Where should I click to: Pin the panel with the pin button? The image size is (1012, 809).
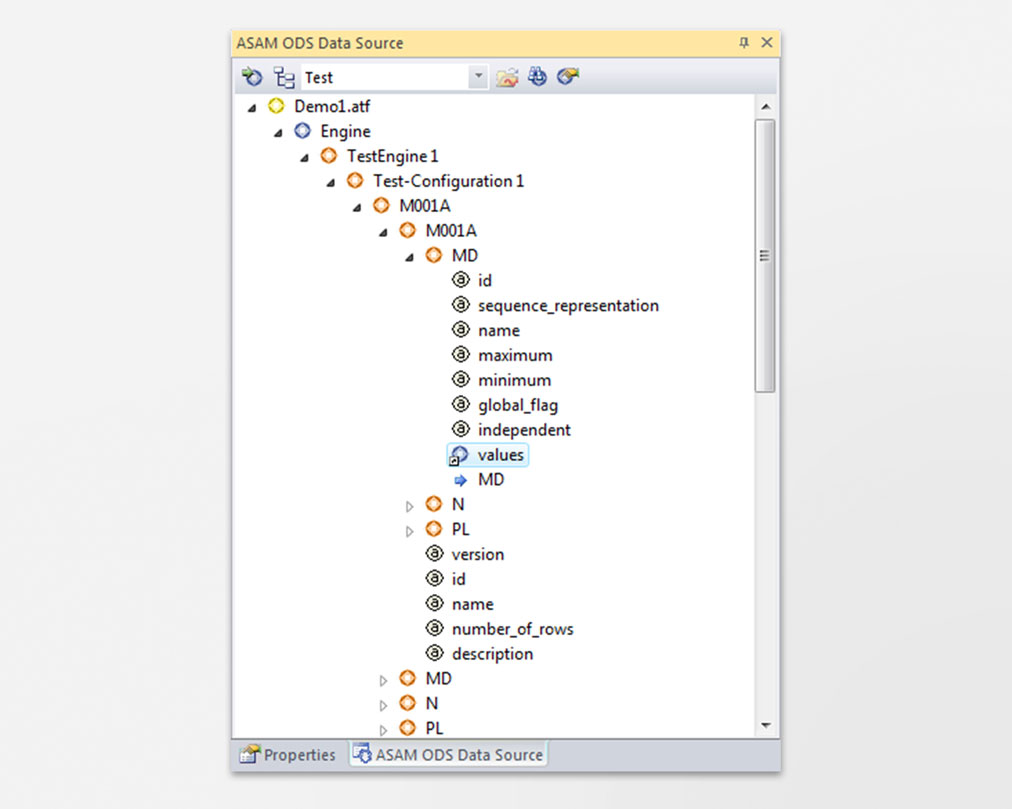[742, 43]
